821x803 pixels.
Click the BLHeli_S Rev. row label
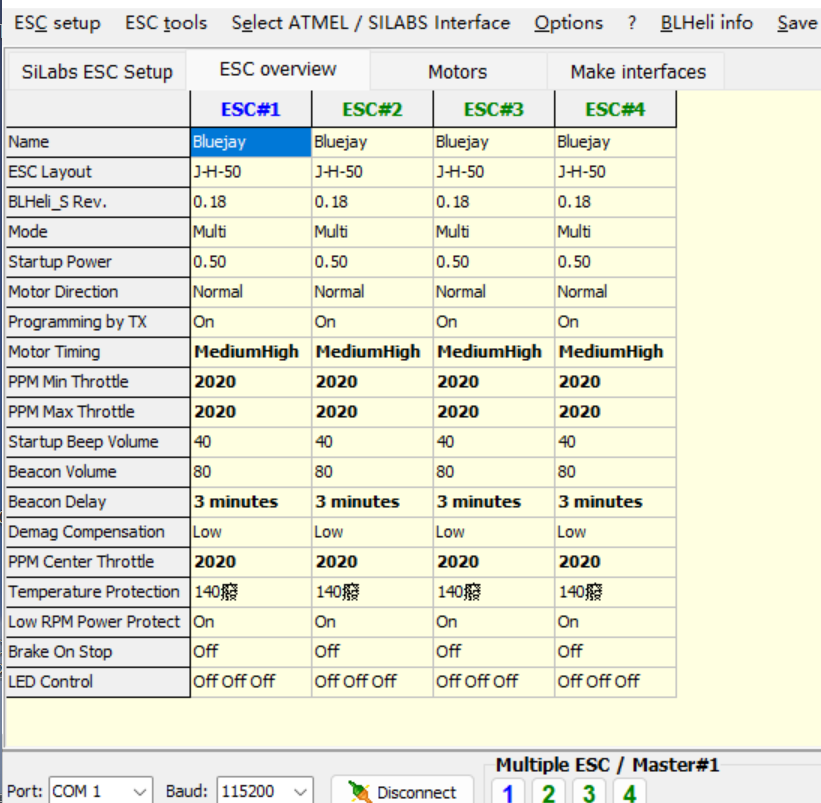98,202
